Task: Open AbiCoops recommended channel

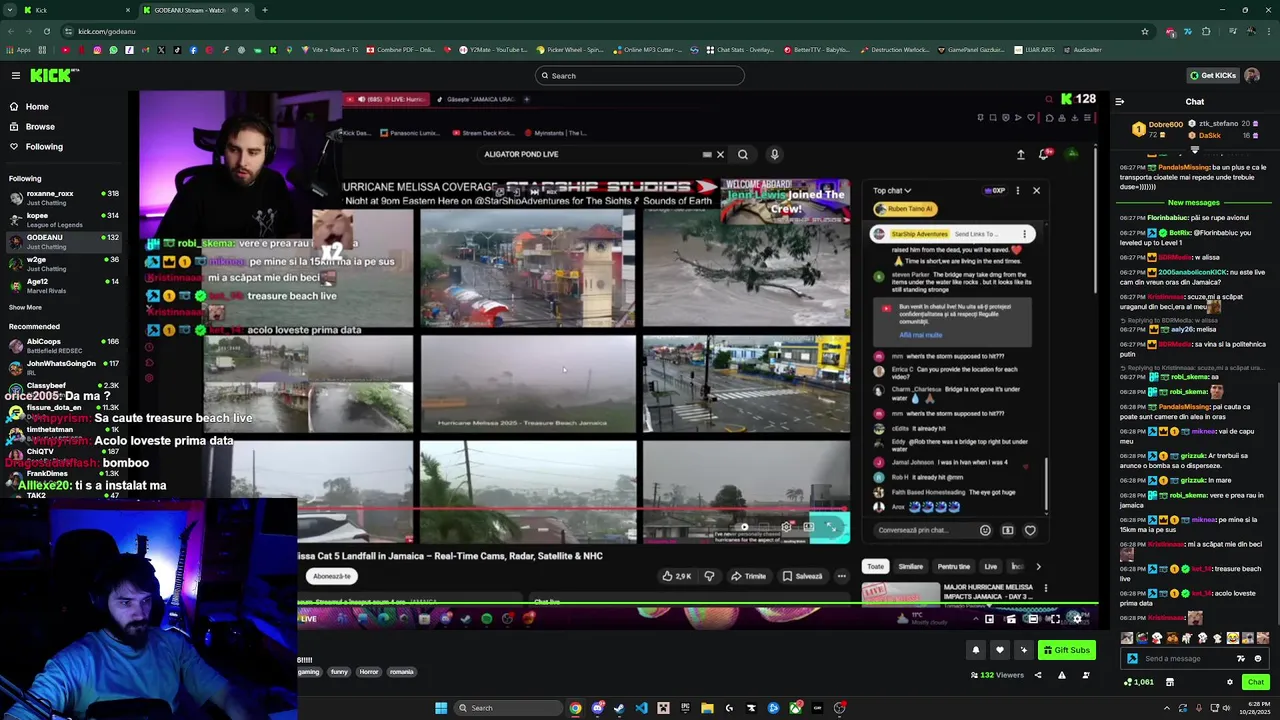Action: coord(64,345)
